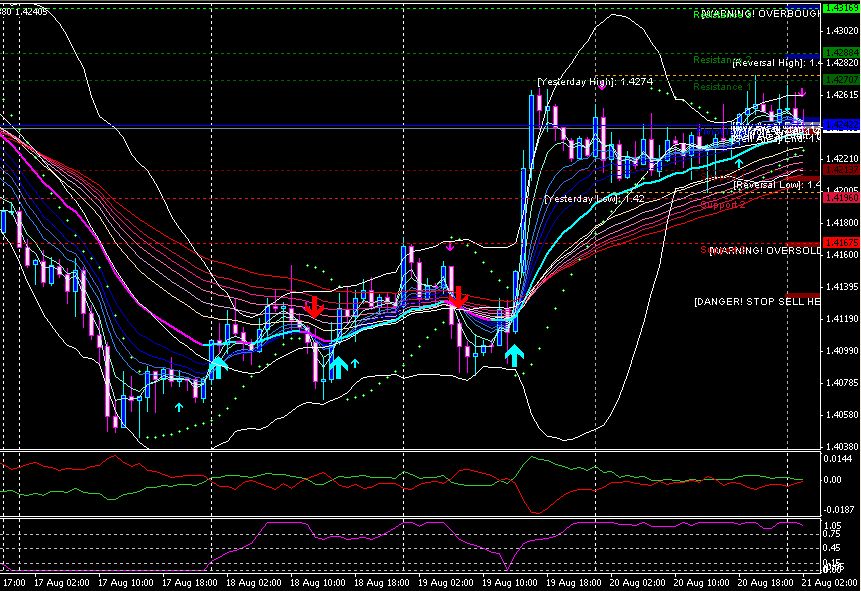Select the Yesterday Low 1.42 label

click(594, 198)
